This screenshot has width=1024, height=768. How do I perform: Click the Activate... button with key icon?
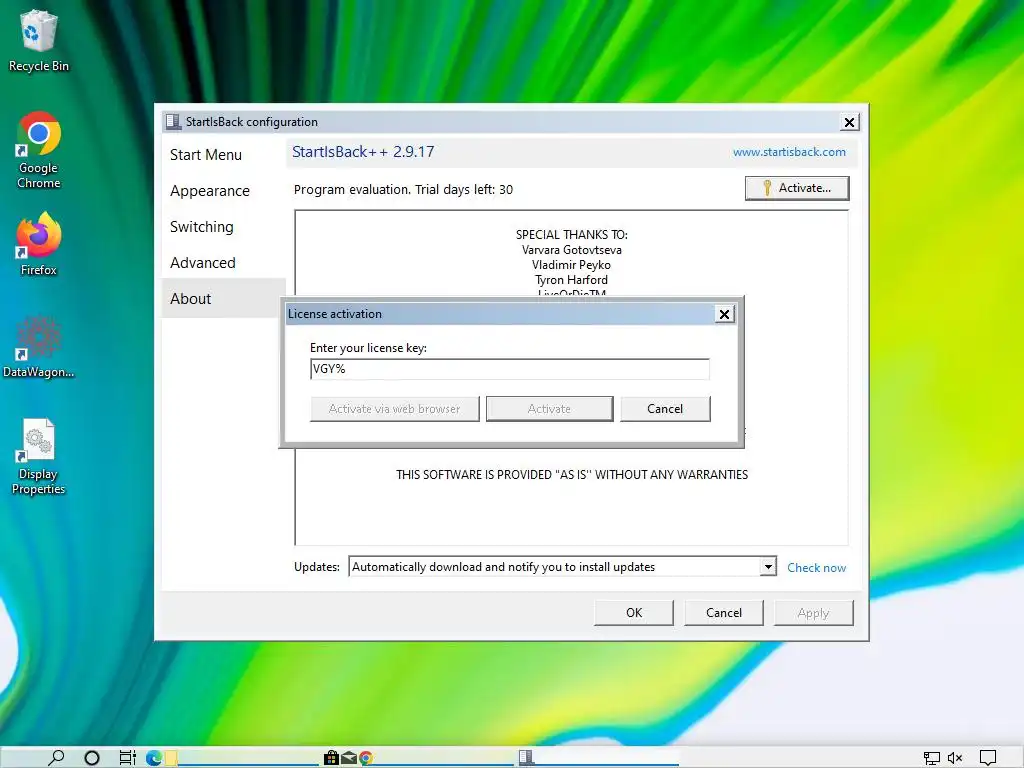pyautogui.click(x=797, y=188)
